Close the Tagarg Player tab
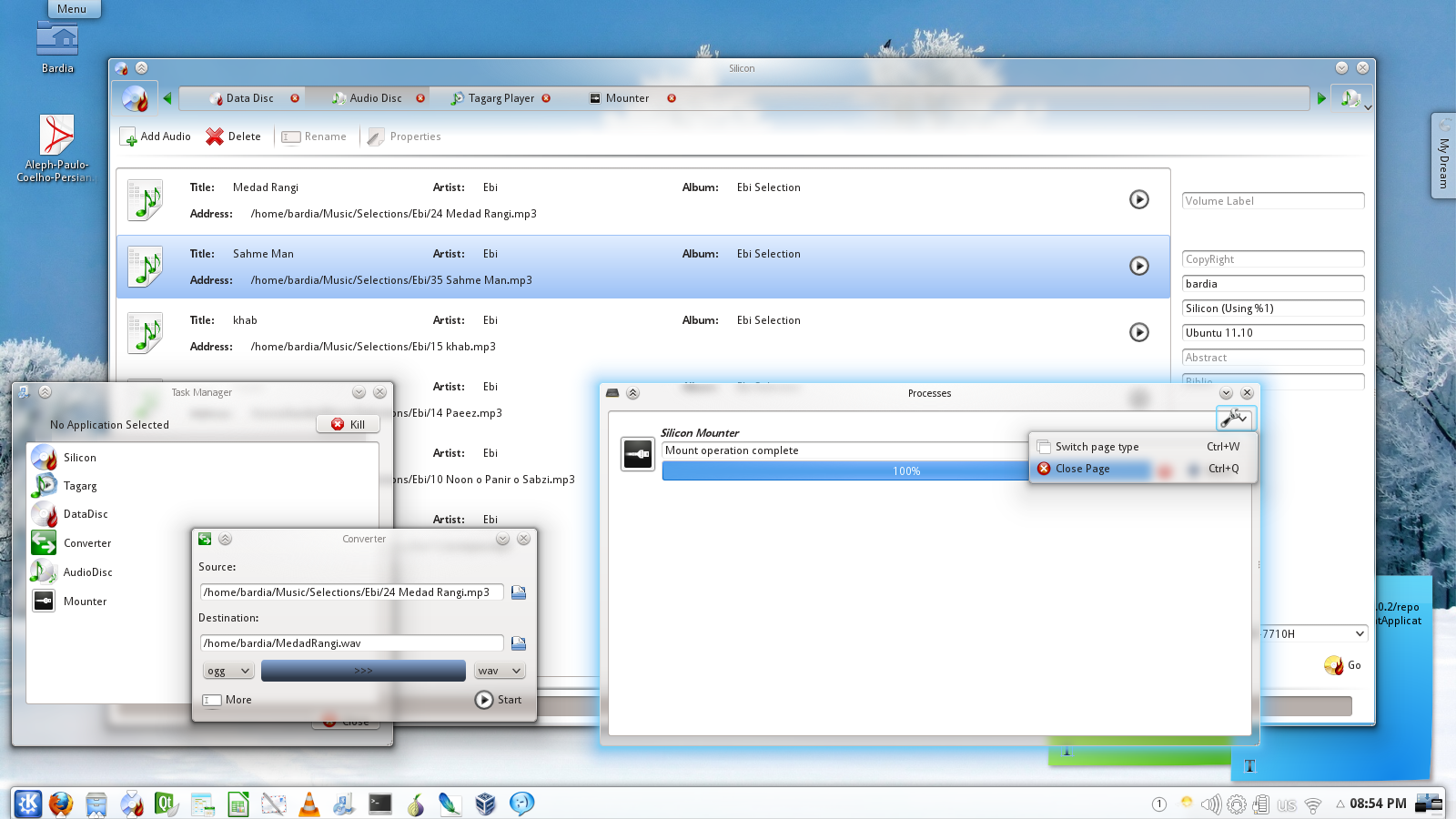The width and height of the screenshot is (1456, 819). (x=546, y=98)
